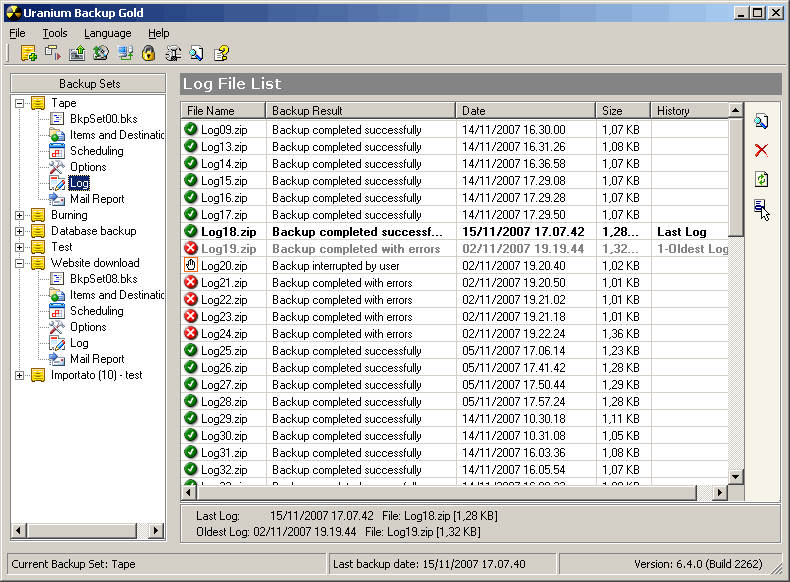This screenshot has width=790, height=582.
Task: Collapse the Website download node
Action: click(x=19, y=263)
